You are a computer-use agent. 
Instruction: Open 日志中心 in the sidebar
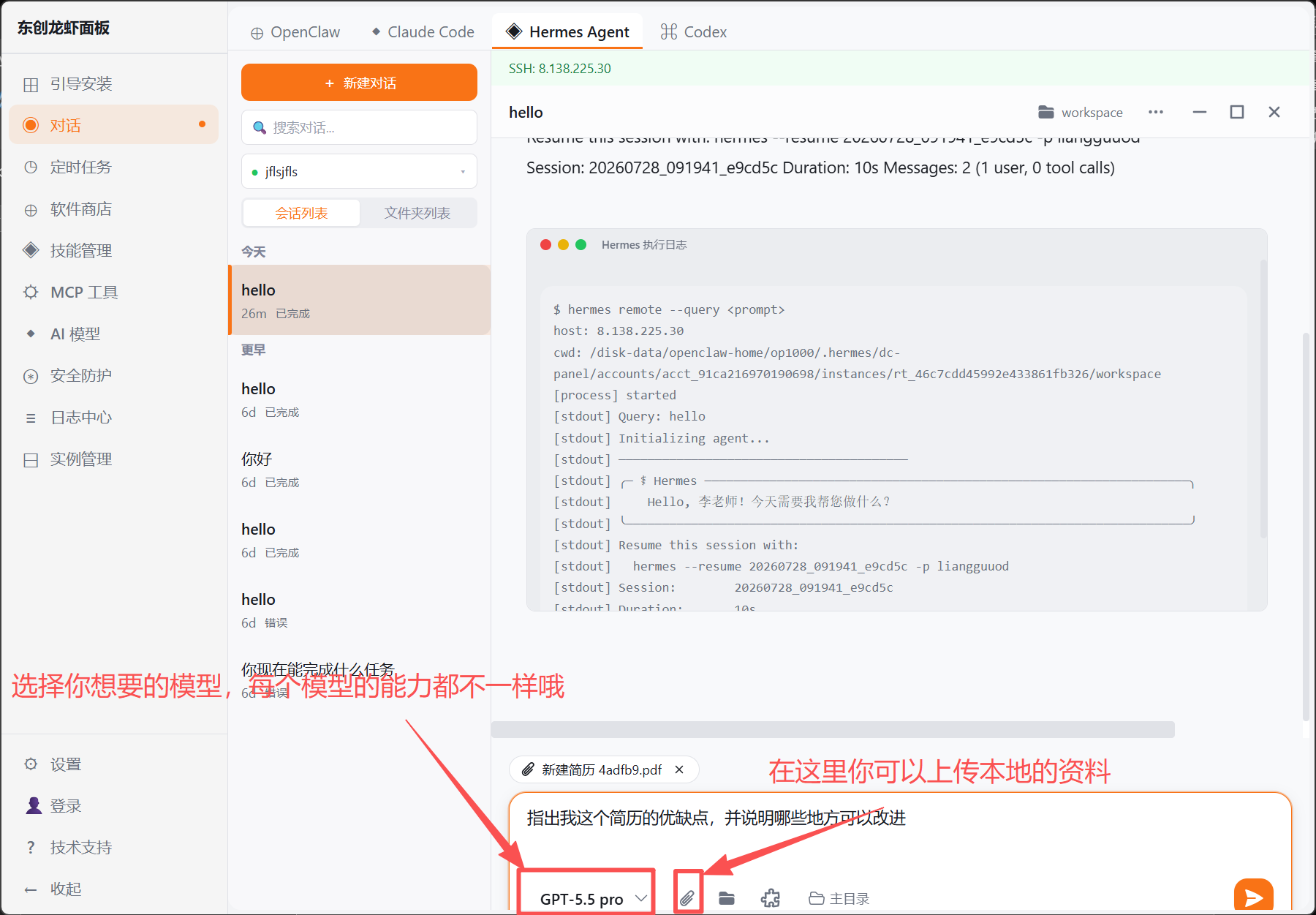(x=113, y=418)
